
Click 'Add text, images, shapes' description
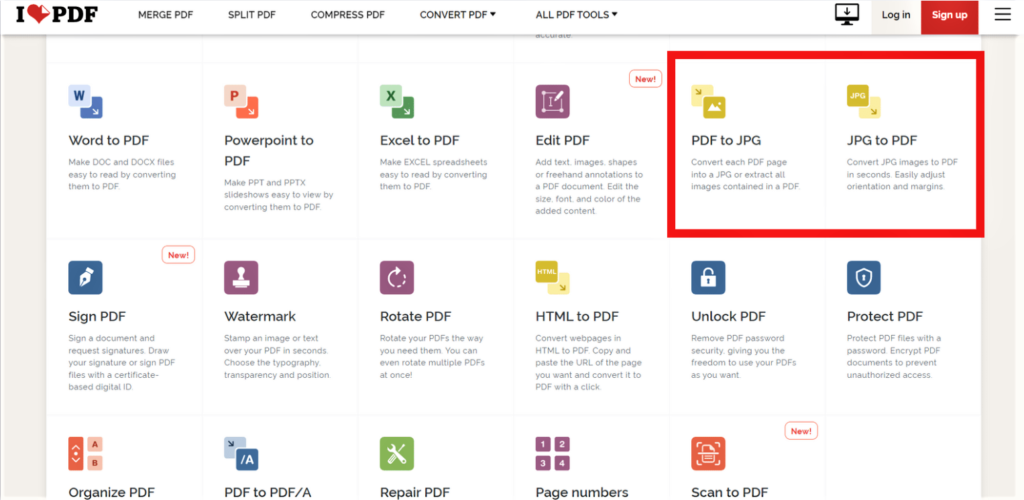(x=589, y=186)
